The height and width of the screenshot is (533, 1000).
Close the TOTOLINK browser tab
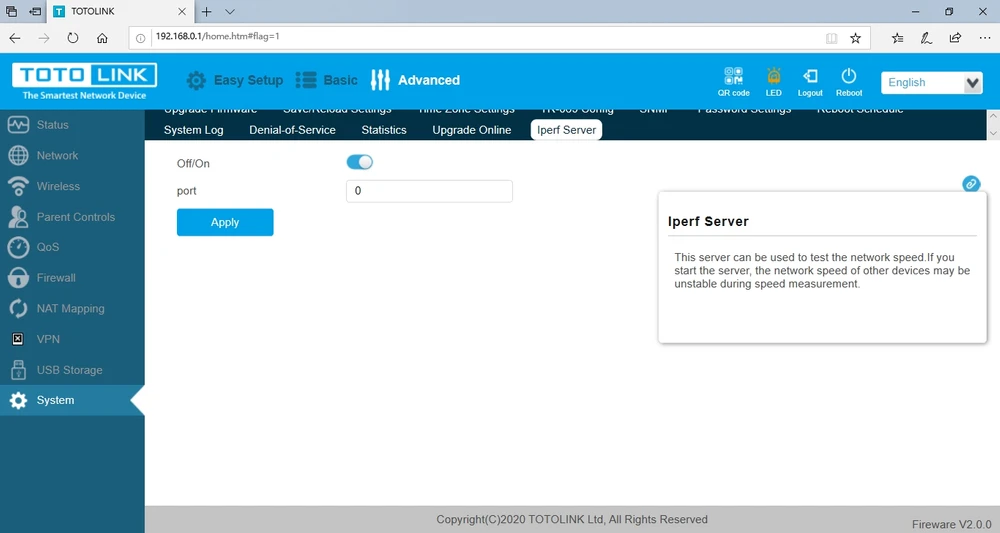[x=182, y=11]
